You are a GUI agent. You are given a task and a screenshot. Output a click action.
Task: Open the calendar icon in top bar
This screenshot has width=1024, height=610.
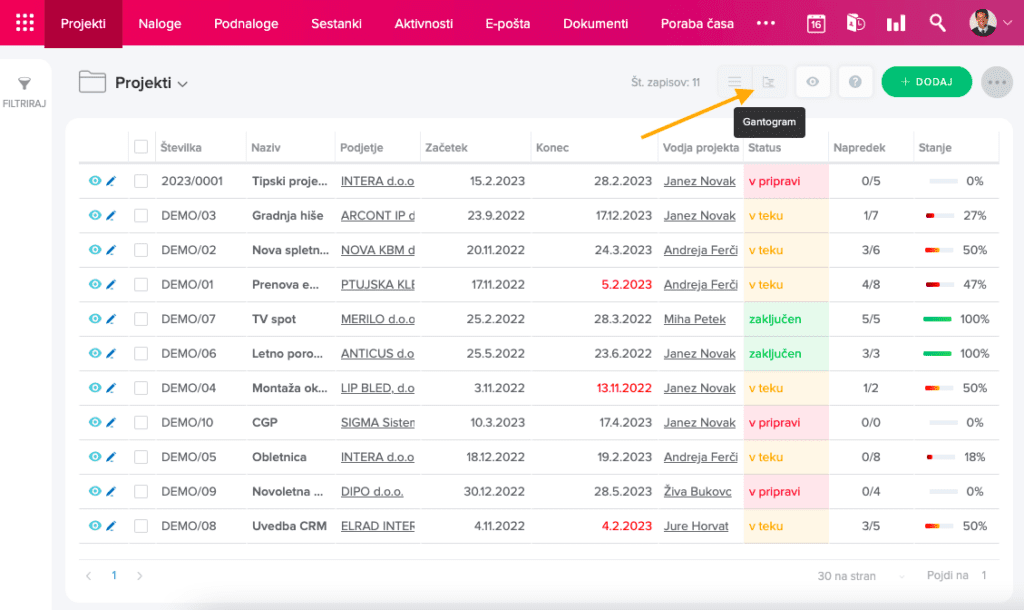coord(816,23)
